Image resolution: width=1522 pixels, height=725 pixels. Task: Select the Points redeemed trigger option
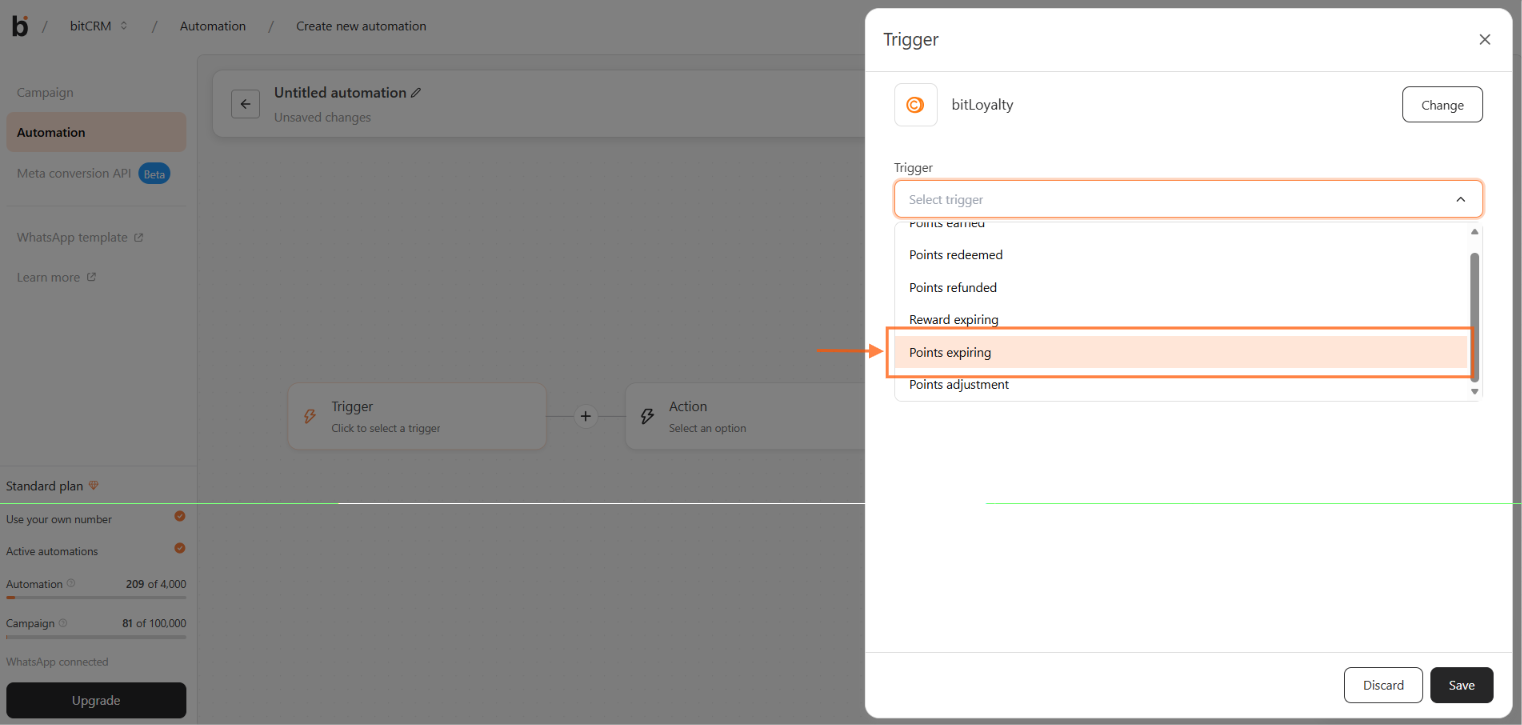coord(1181,255)
